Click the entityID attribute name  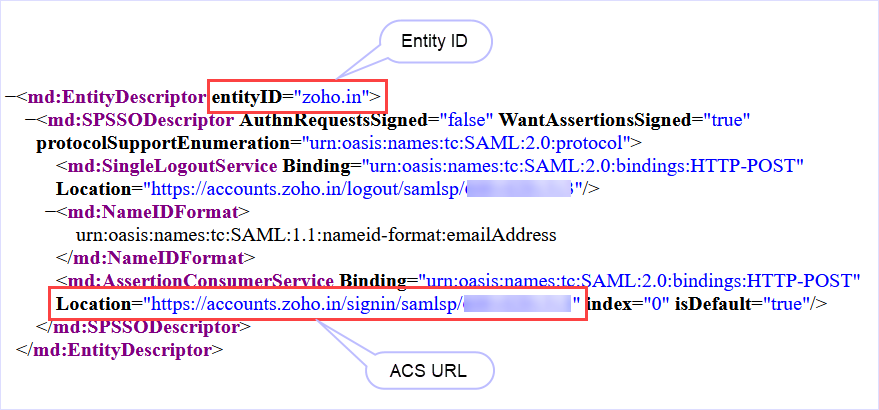click(x=244, y=98)
